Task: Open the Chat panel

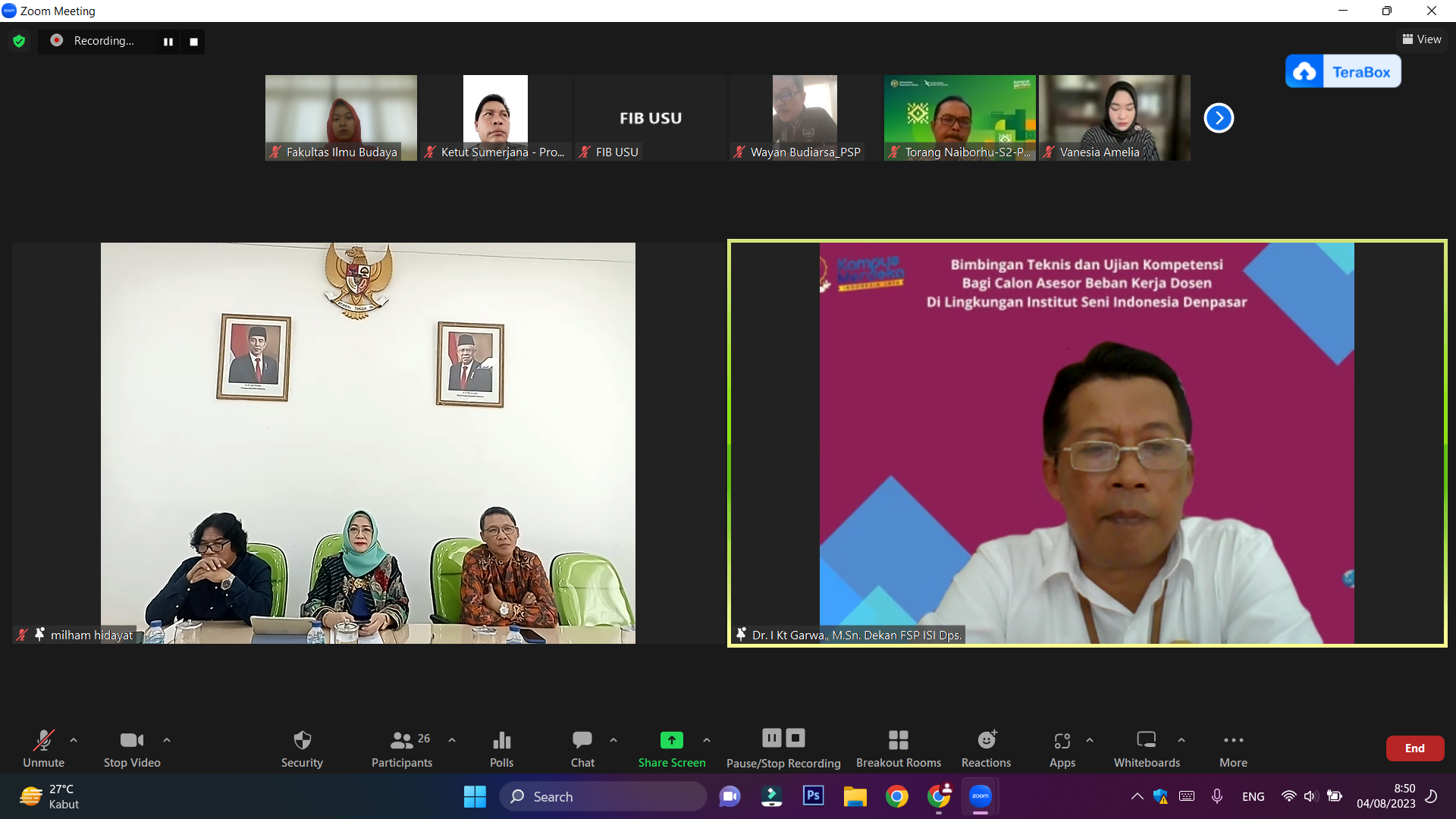Action: 582,748
